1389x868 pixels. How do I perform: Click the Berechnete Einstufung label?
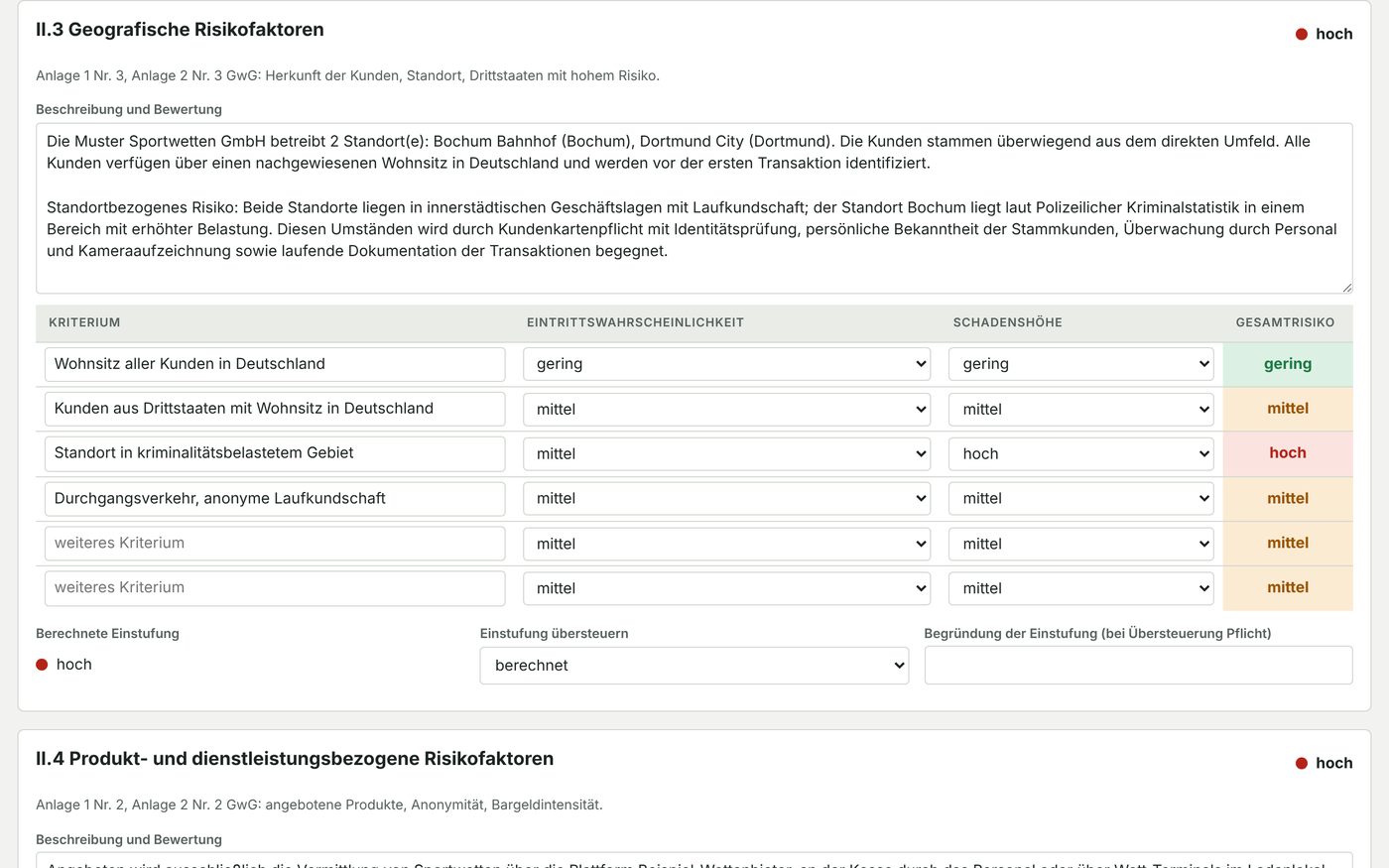pos(107,634)
